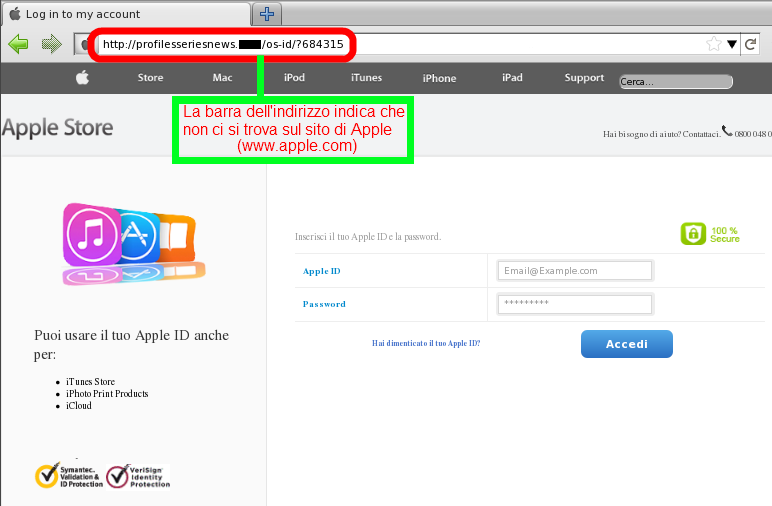The height and width of the screenshot is (506, 772).
Task: Open the iPod menu item
Action: 294,77
